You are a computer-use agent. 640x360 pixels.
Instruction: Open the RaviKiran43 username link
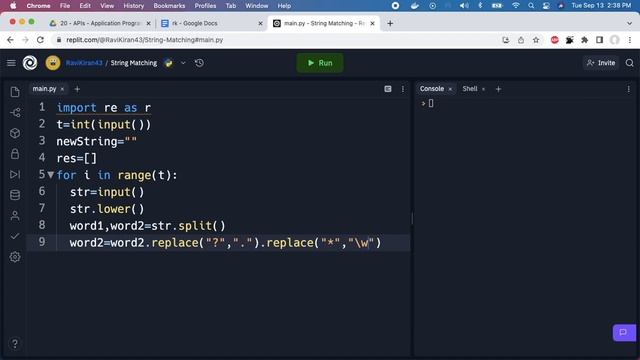pyautogui.click(x=84, y=63)
